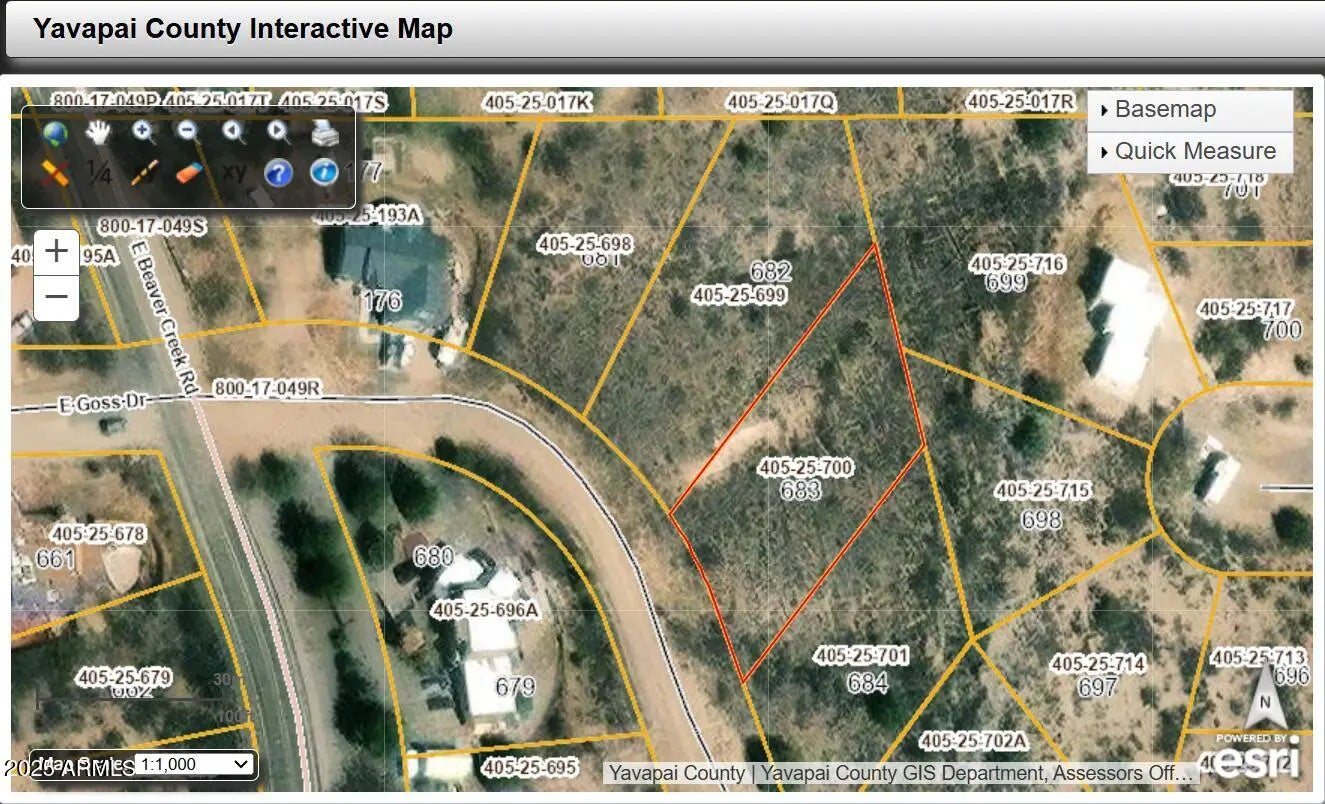
Task: Select the pencil draw line tool
Action: (x=144, y=173)
